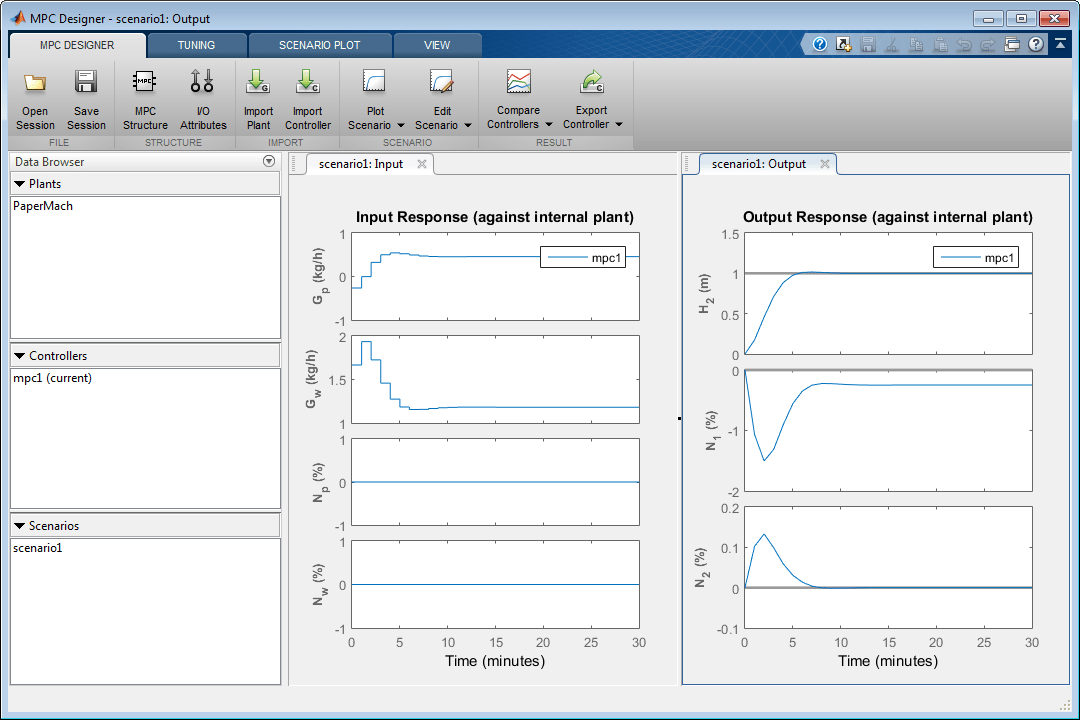The image size is (1080, 720).
Task: Open the I/O Attributes settings
Action: tap(202, 100)
